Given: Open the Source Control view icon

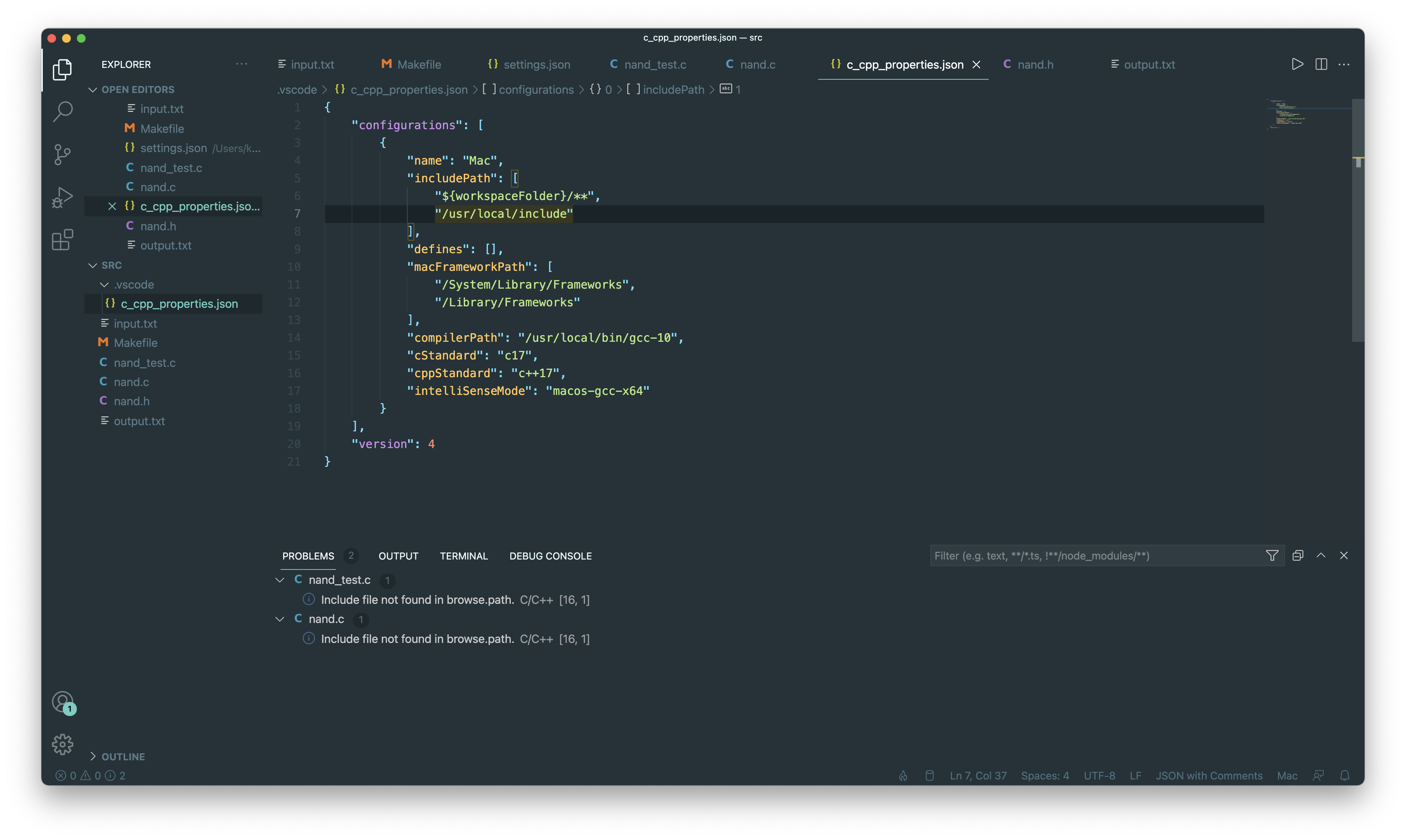Looking at the screenshot, I should pos(62,154).
